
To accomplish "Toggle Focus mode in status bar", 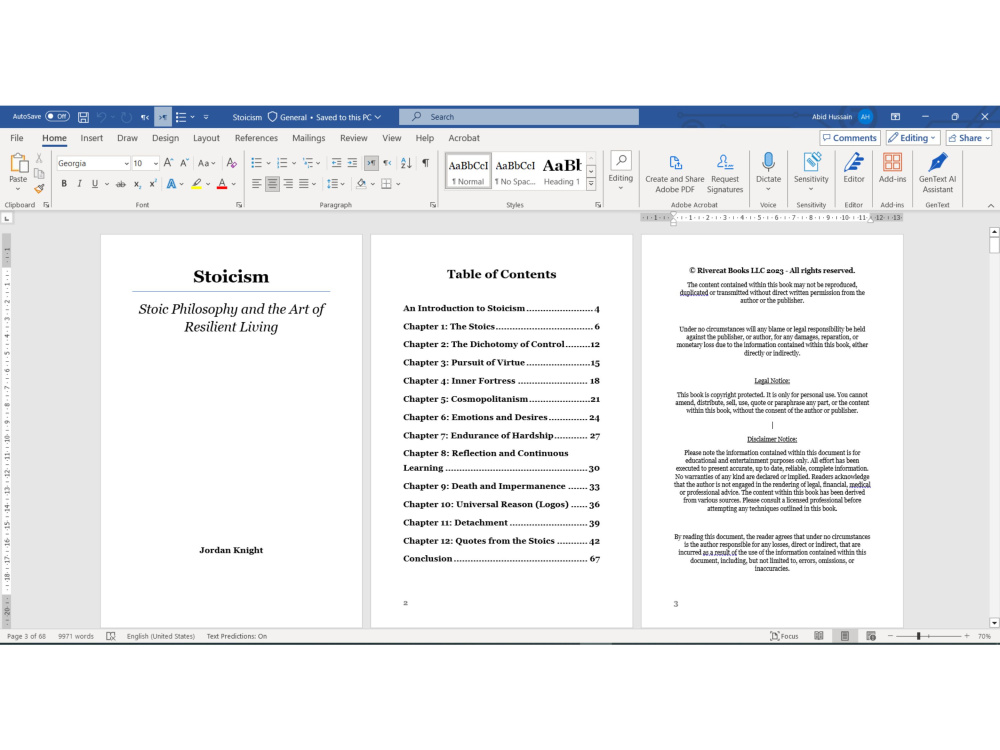I will 784,636.
